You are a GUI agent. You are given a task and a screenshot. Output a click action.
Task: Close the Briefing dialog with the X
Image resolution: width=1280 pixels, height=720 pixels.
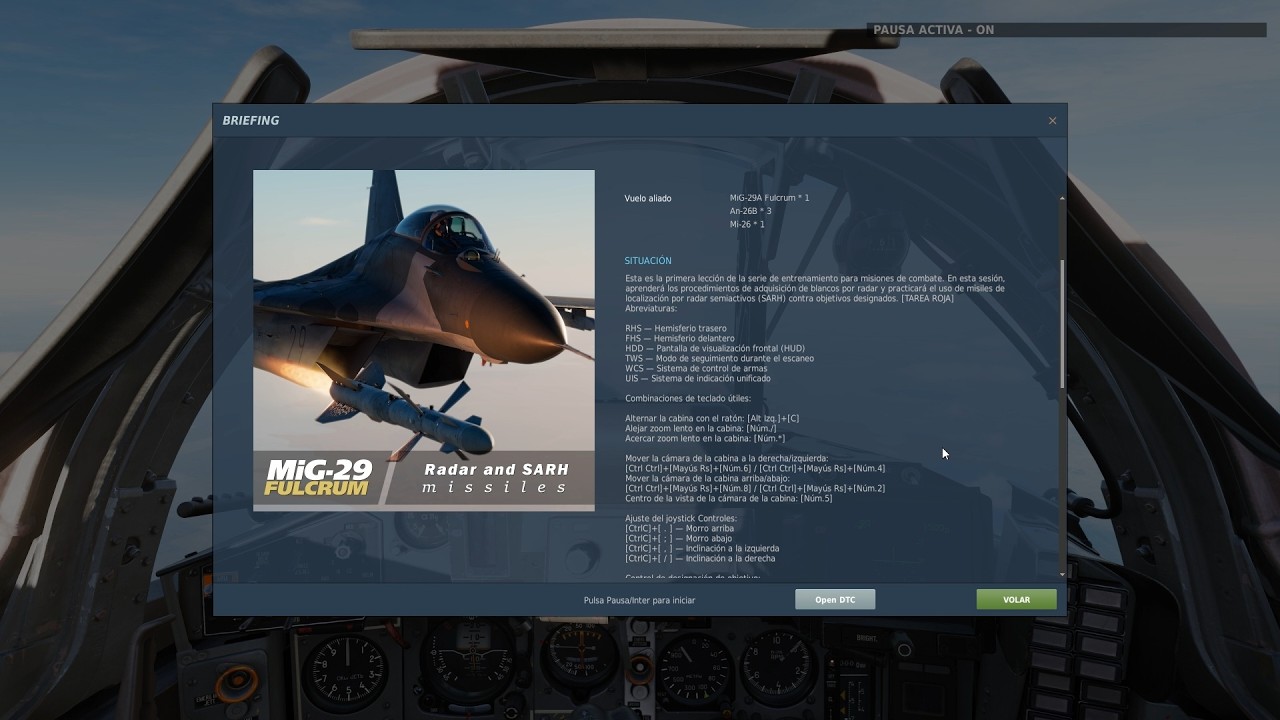pos(1052,121)
